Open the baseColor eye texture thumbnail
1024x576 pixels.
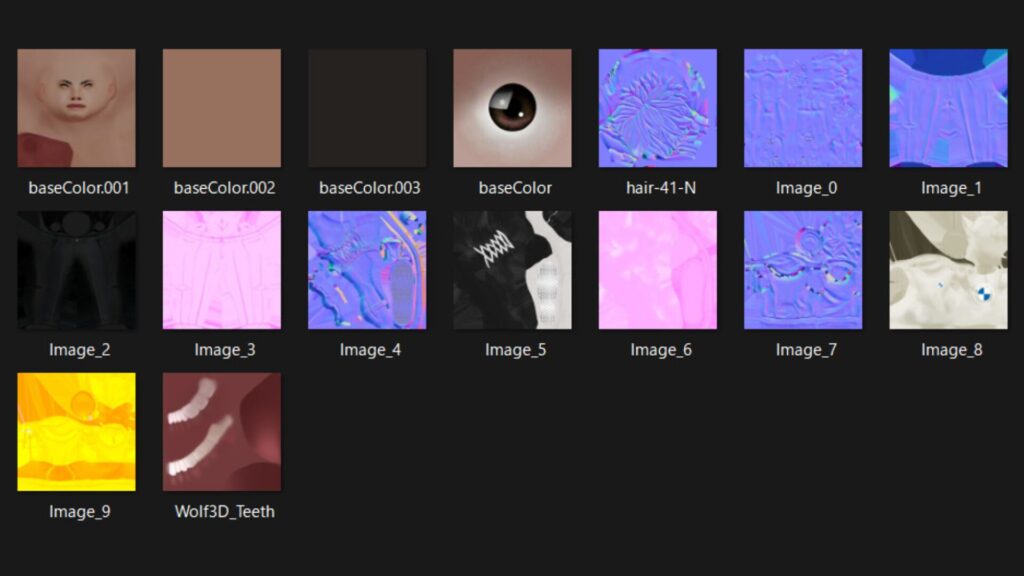[512, 108]
